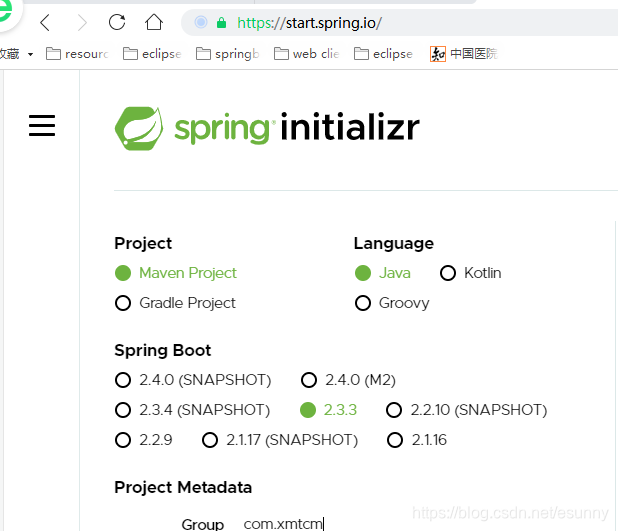The height and width of the screenshot is (531, 618).
Task: Click the 'Spring Boot' section heading
Action: pos(163,350)
